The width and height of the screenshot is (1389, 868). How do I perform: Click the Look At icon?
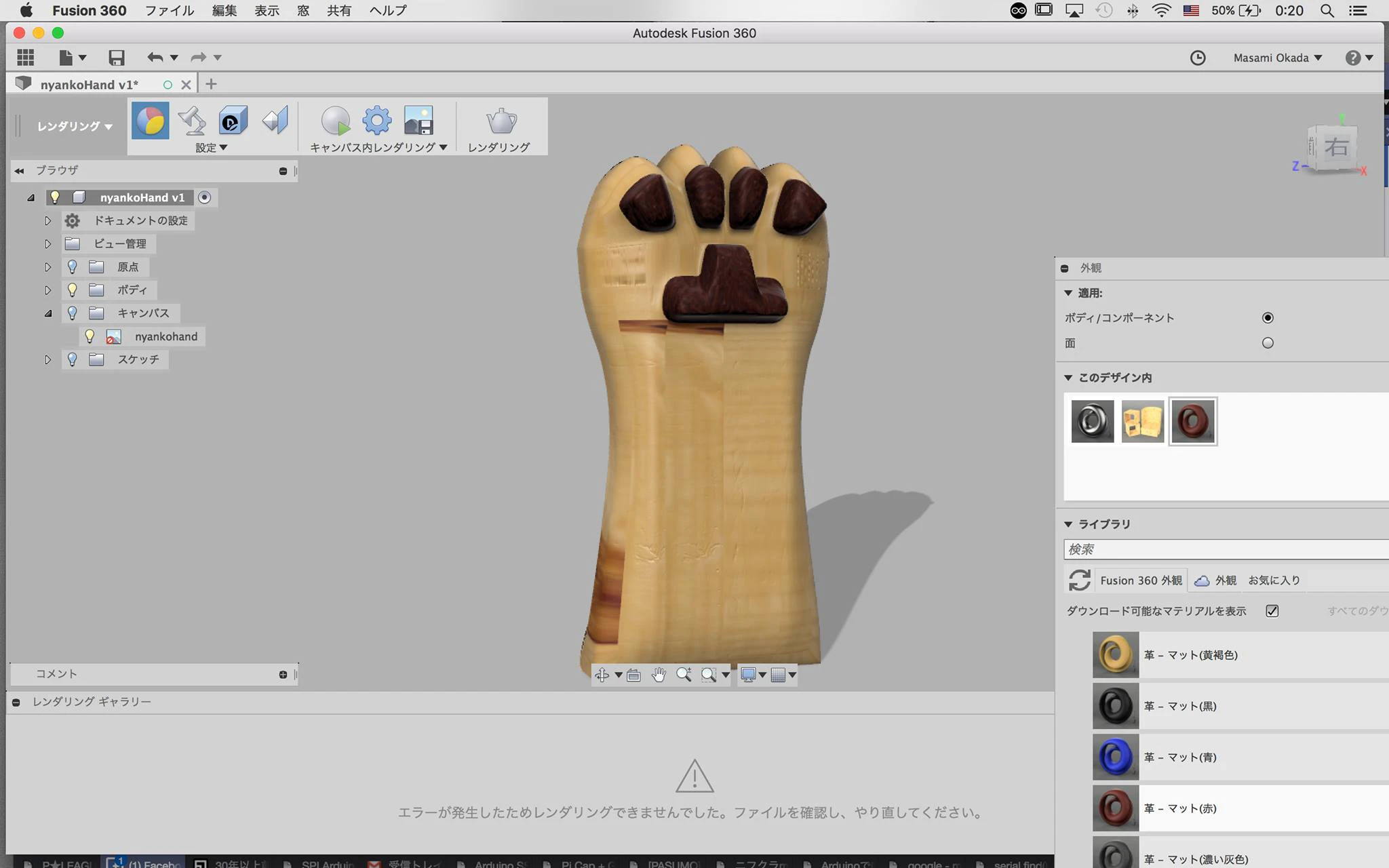click(x=633, y=675)
